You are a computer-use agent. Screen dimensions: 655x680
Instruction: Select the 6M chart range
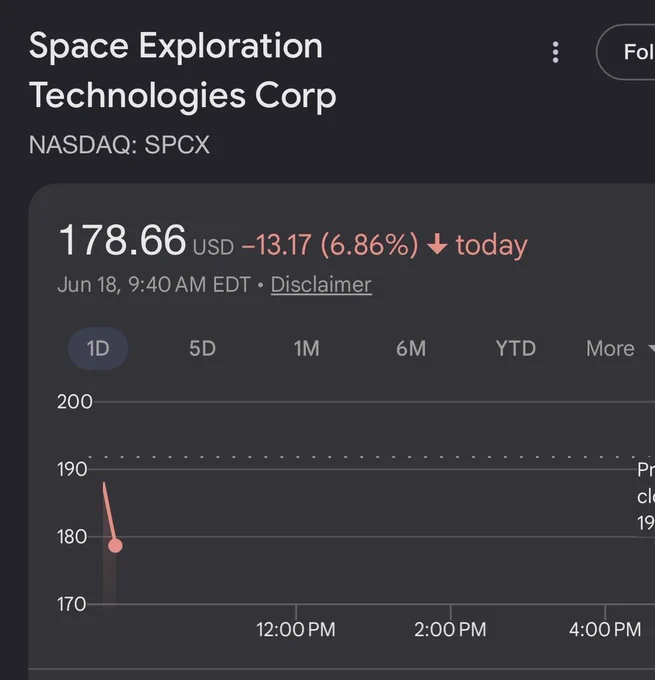coord(411,348)
